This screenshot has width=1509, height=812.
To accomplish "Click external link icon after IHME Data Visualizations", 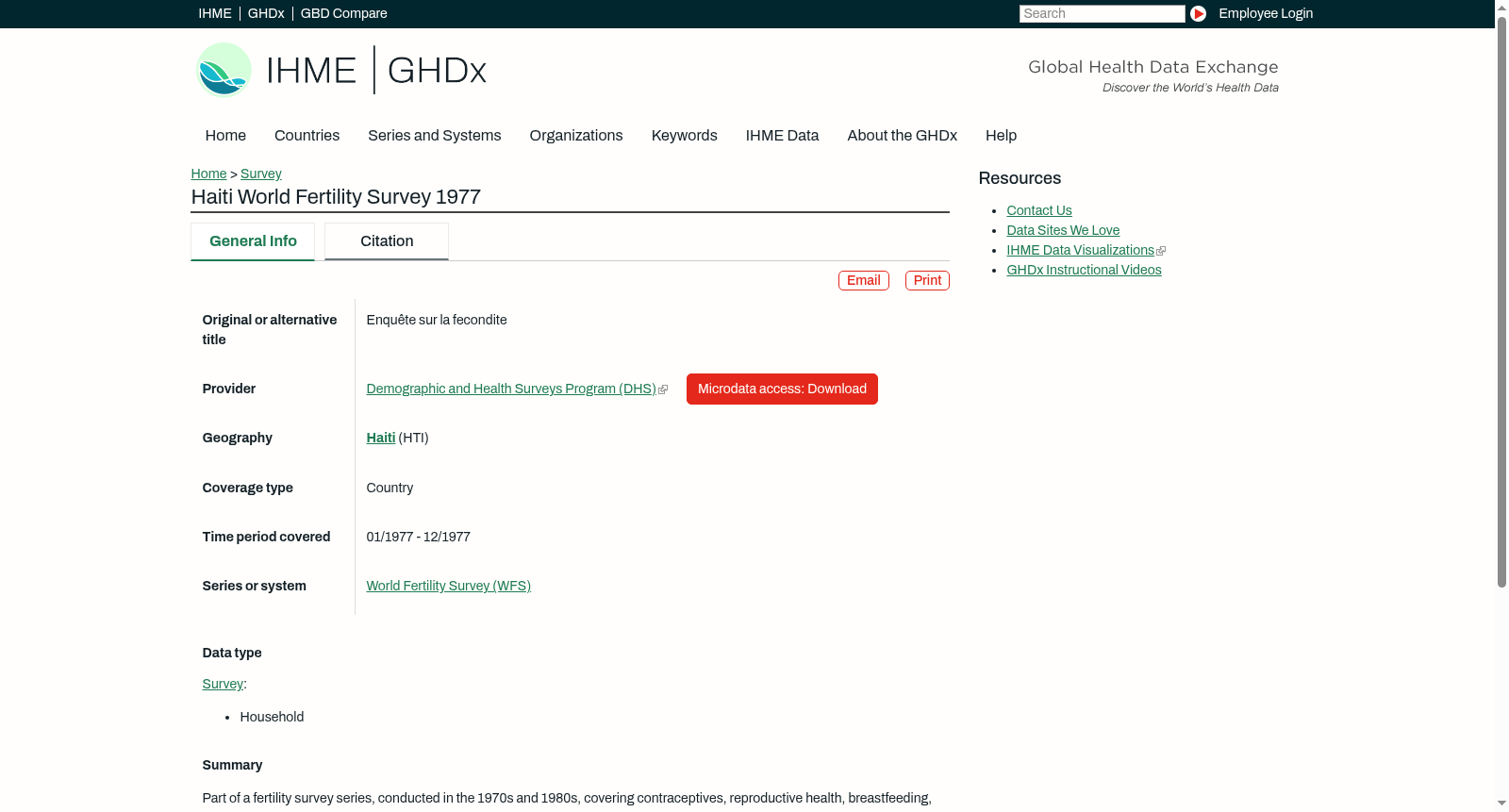I will click(1161, 251).
